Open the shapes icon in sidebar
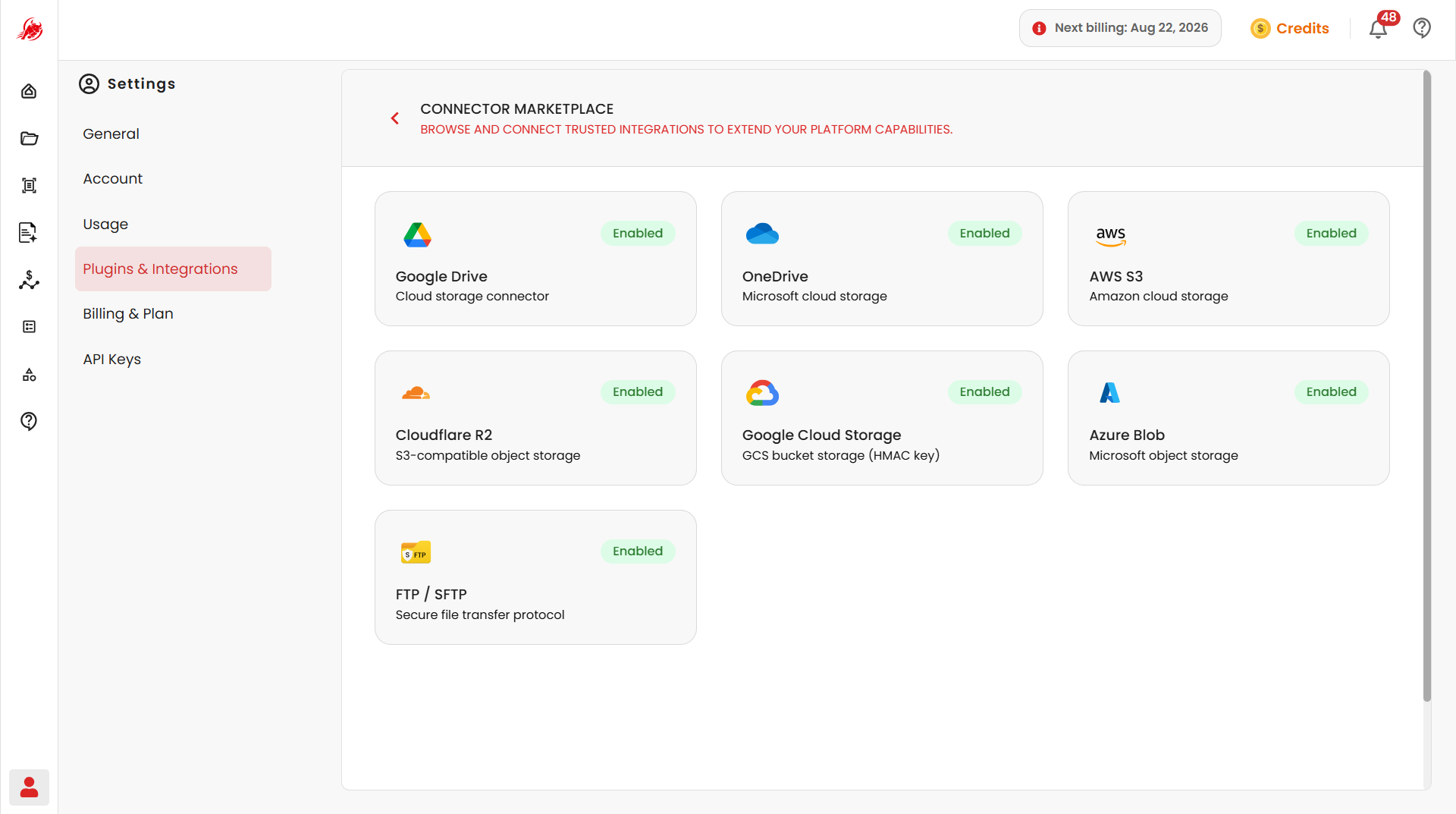Viewport: 1456px width, 814px height. (29, 375)
